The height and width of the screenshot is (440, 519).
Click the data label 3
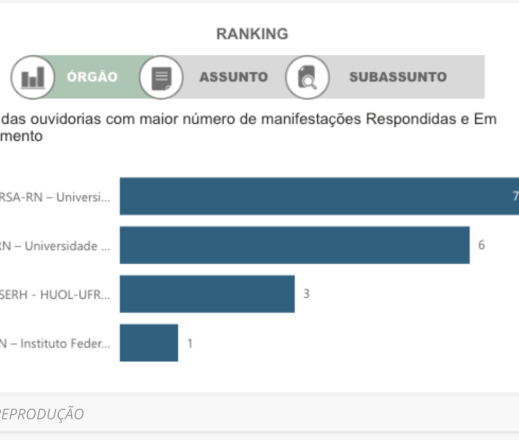click(307, 294)
